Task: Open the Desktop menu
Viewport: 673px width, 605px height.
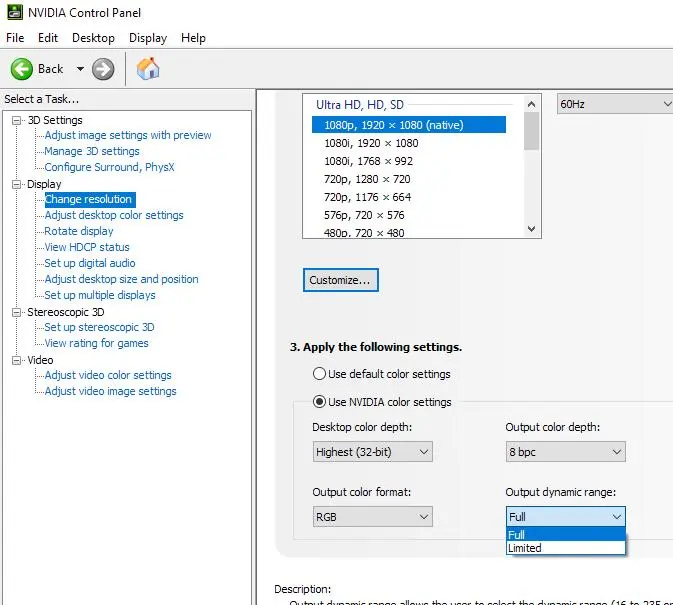Action: tap(93, 38)
